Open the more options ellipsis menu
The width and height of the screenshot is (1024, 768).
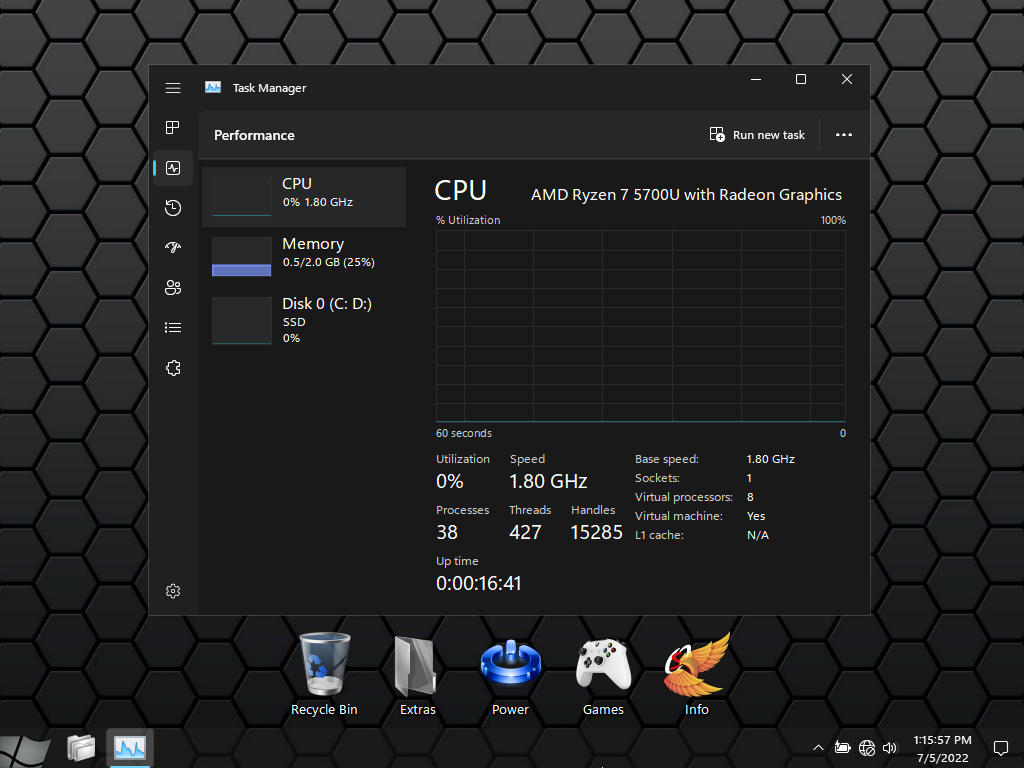[844, 135]
